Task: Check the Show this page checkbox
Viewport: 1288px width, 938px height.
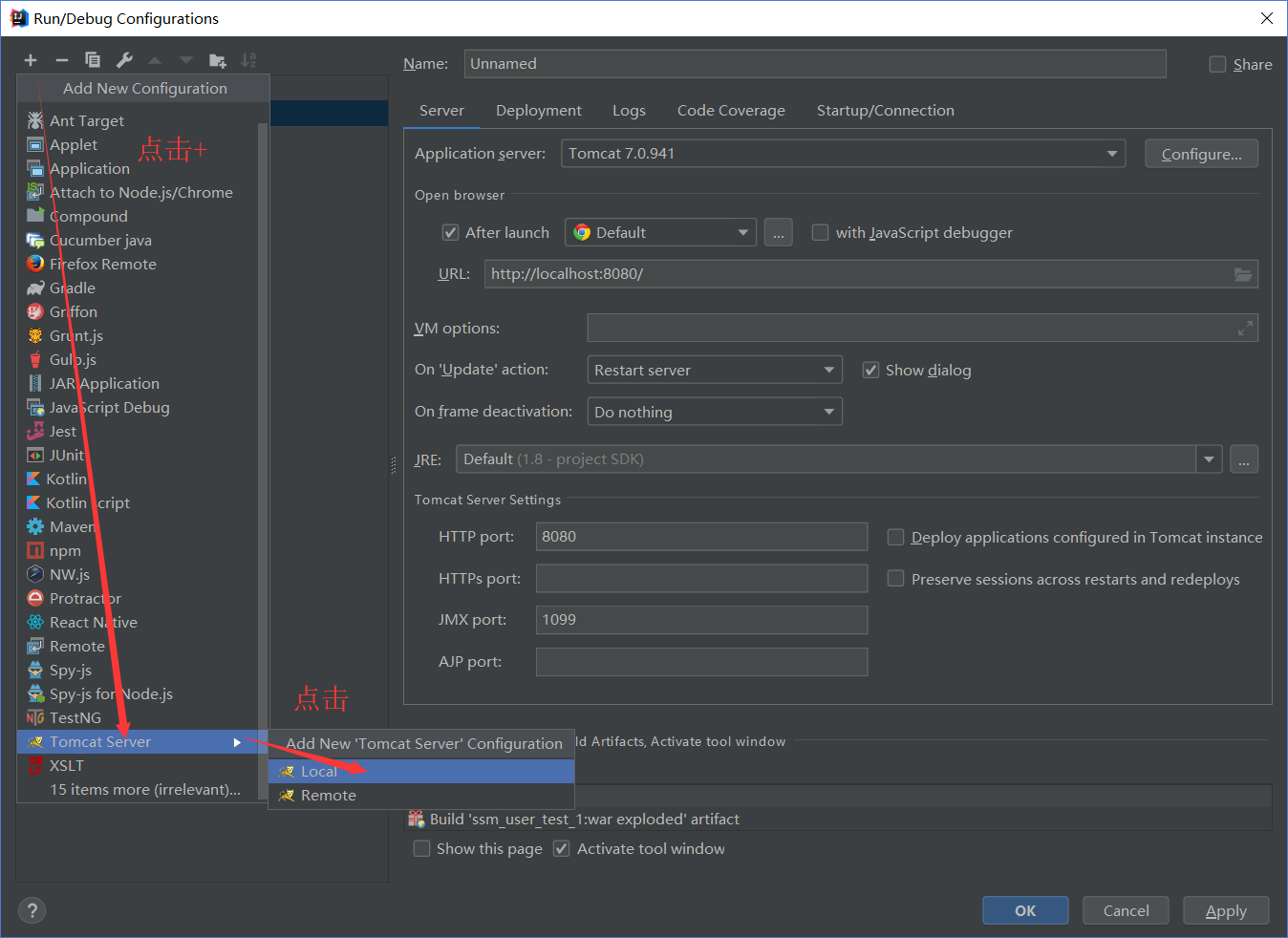Action: tap(421, 848)
